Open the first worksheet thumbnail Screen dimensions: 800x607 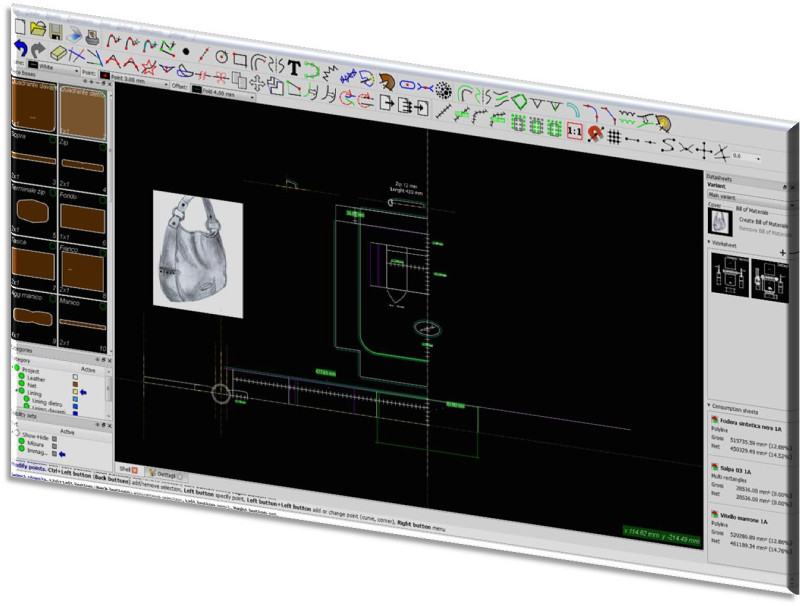[x=730, y=274]
